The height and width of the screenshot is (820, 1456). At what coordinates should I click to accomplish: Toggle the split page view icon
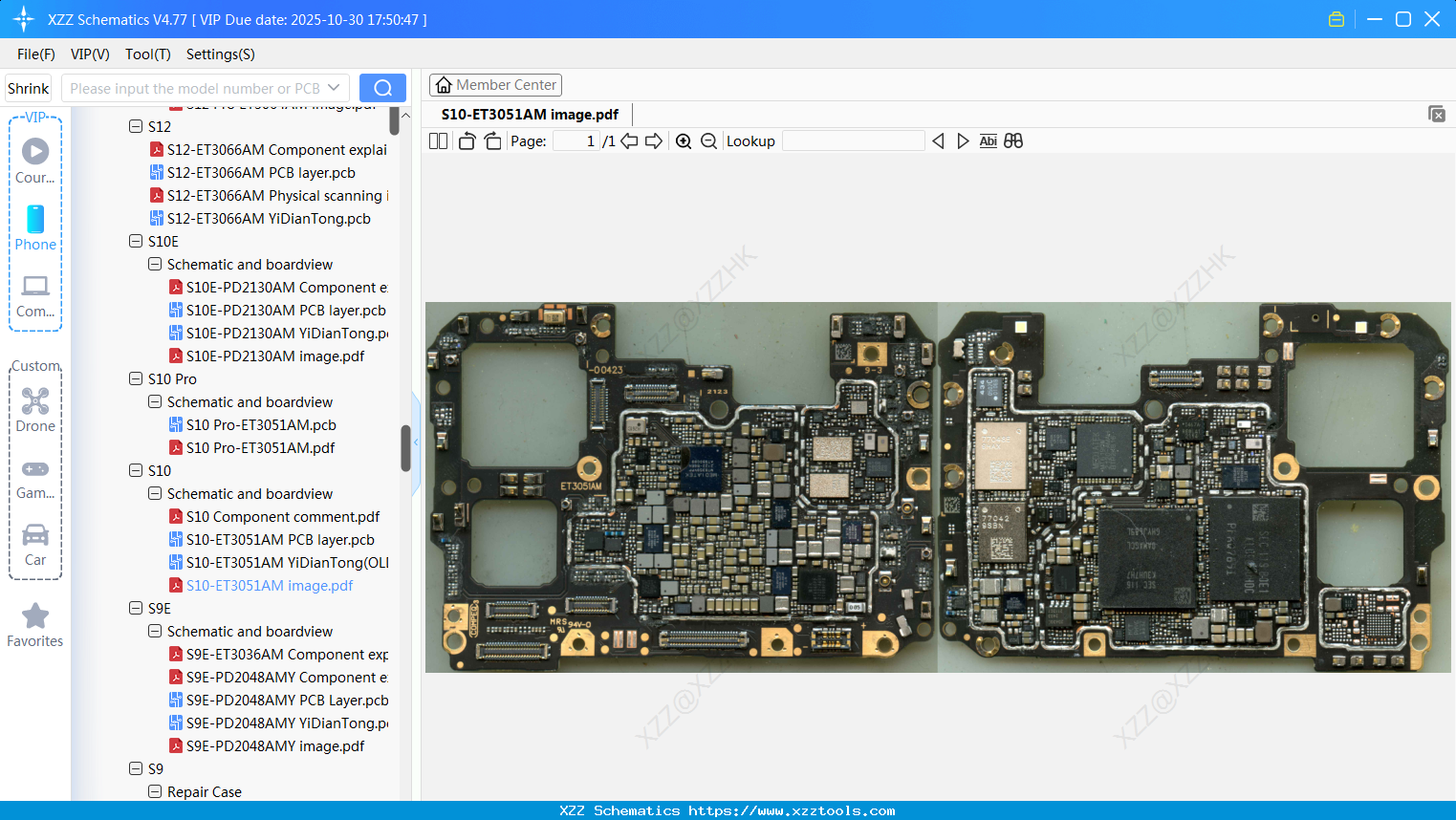439,141
